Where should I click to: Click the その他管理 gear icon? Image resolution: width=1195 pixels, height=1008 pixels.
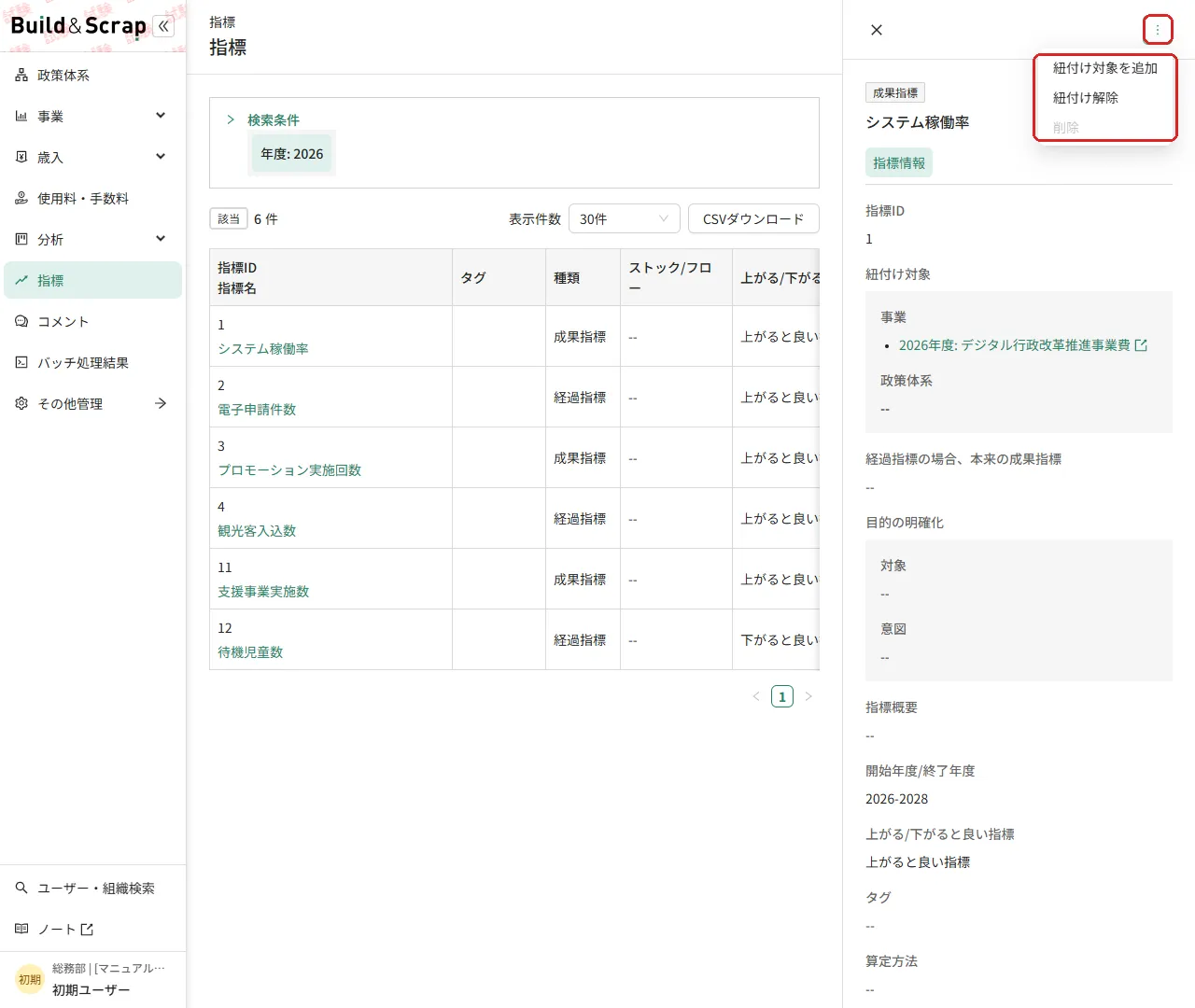pos(21,403)
